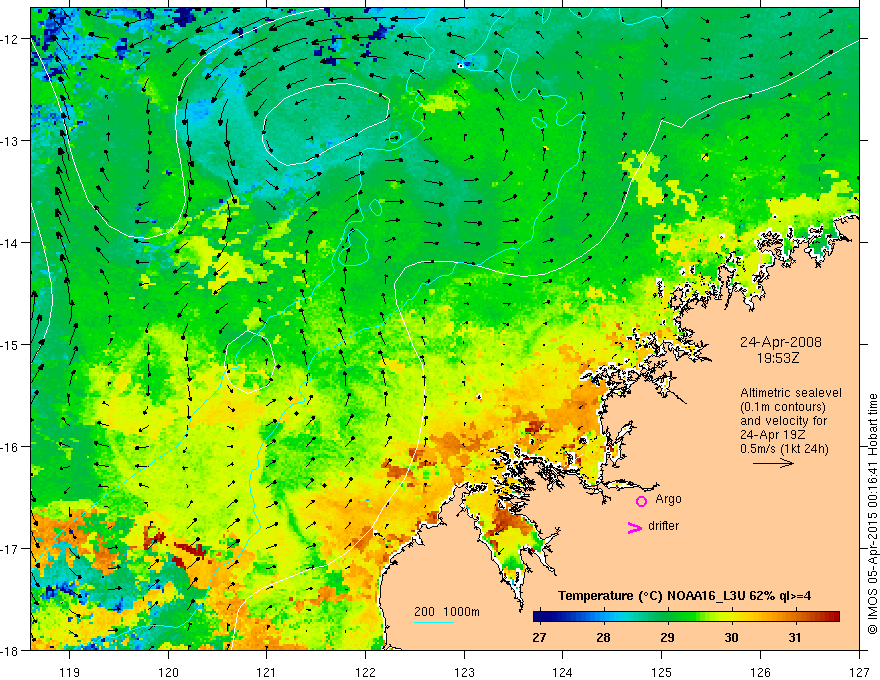Click the date text 24-Apr-2008
Image resolution: width=880 pixels, height=680 pixels.
tap(781, 342)
